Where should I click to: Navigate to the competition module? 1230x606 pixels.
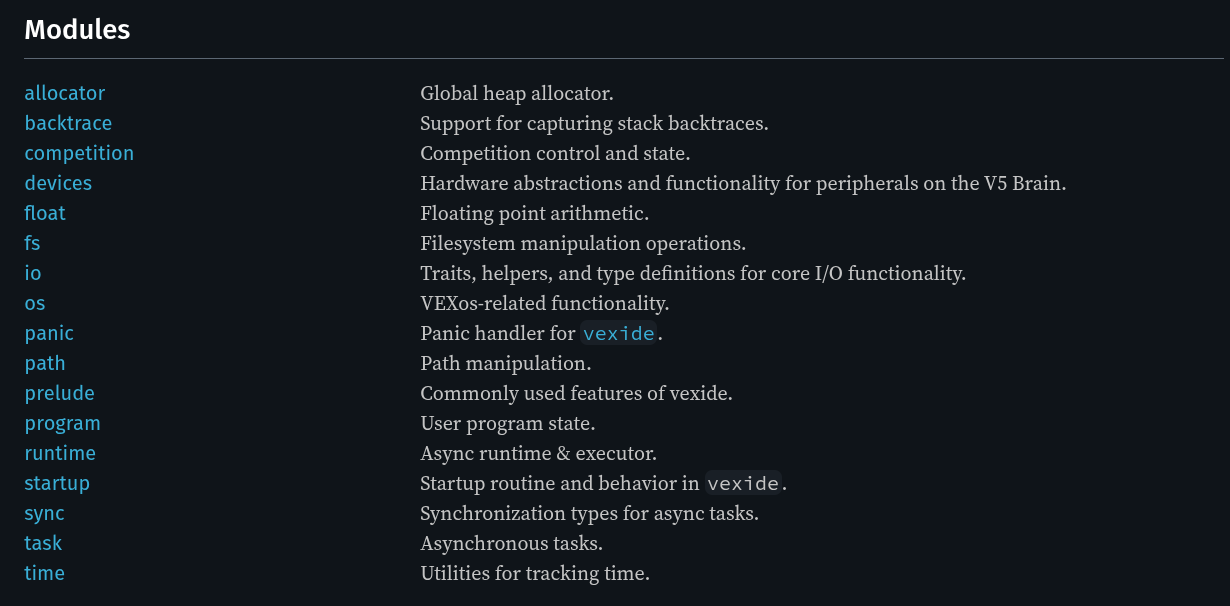pyautogui.click(x=79, y=153)
